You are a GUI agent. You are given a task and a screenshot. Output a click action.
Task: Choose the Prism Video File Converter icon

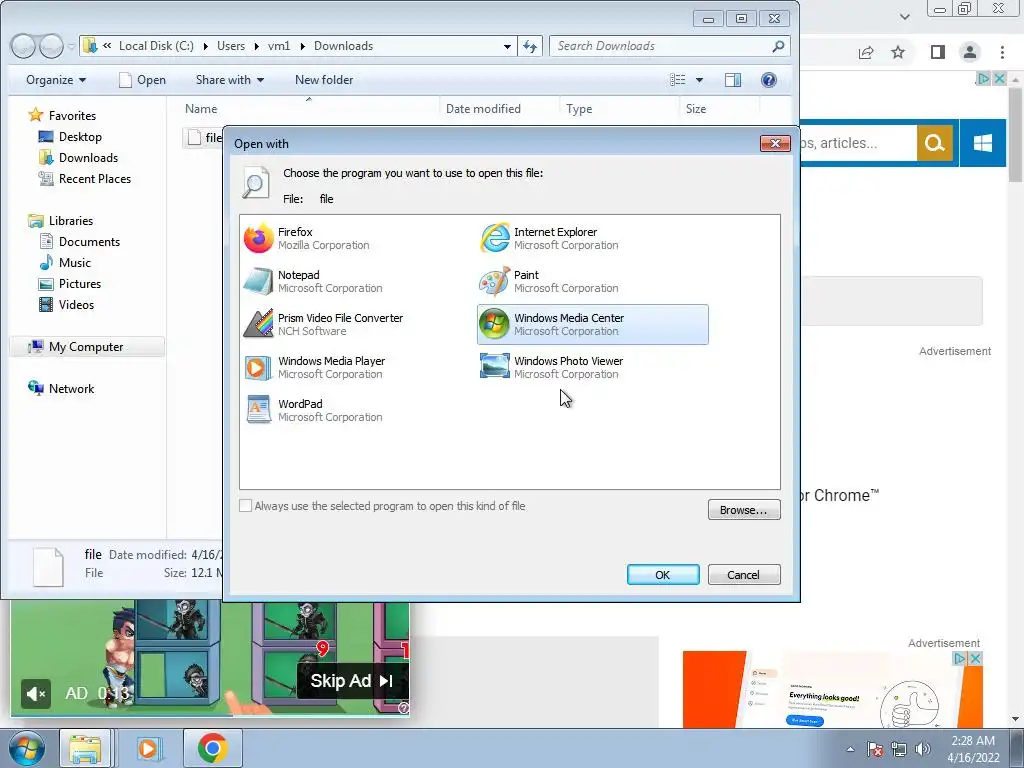(259, 324)
